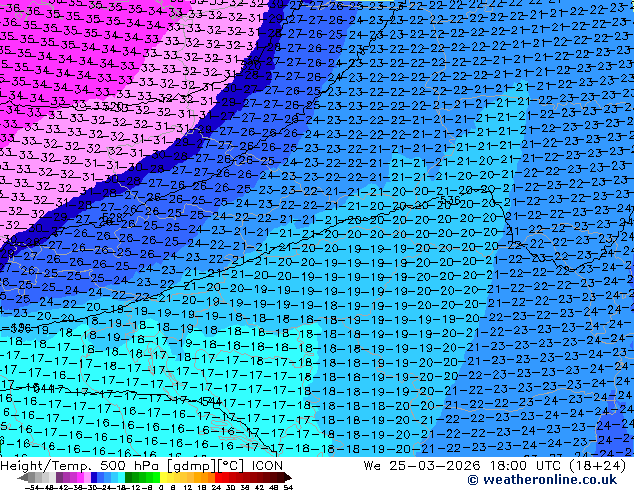Pick the yellow legend swatch
This screenshot has width=634, height=490.
click(x=164, y=477)
